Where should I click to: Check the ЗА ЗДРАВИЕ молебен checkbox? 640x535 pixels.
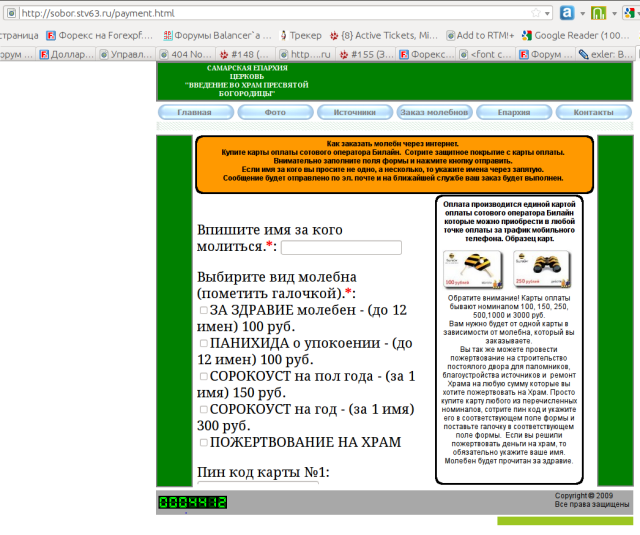pyautogui.click(x=203, y=311)
